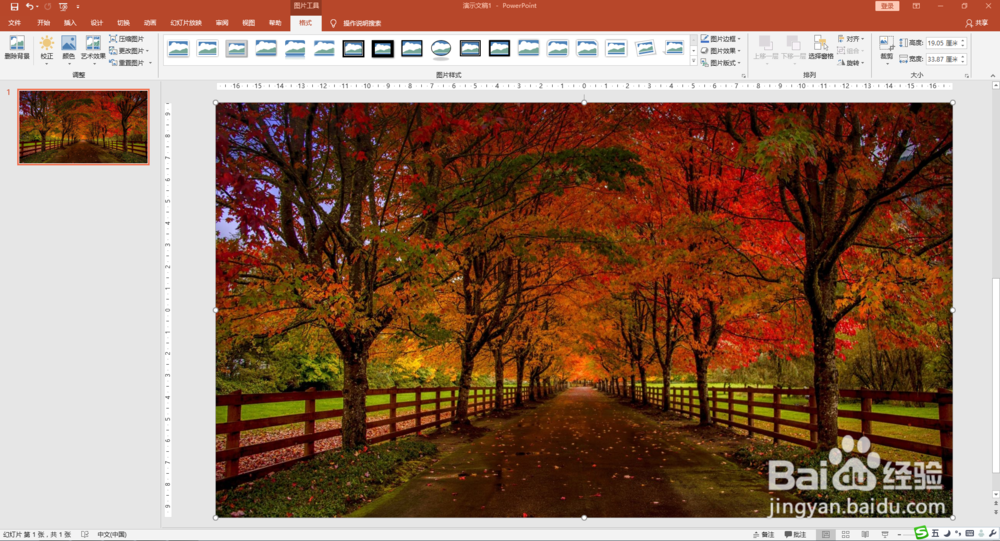Collapse the ribbon with the chevron
The height and width of the screenshot is (541, 1000).
pyautogui.click(x=992, y=76)
